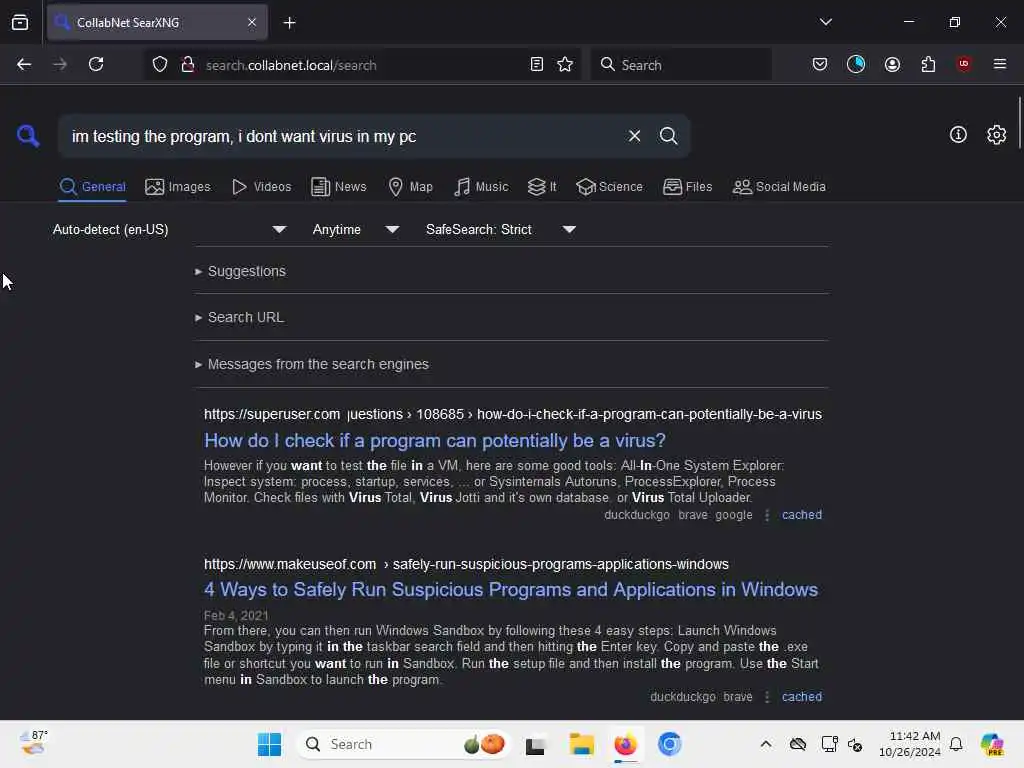Open 'How do I check if a program' result

435,440
